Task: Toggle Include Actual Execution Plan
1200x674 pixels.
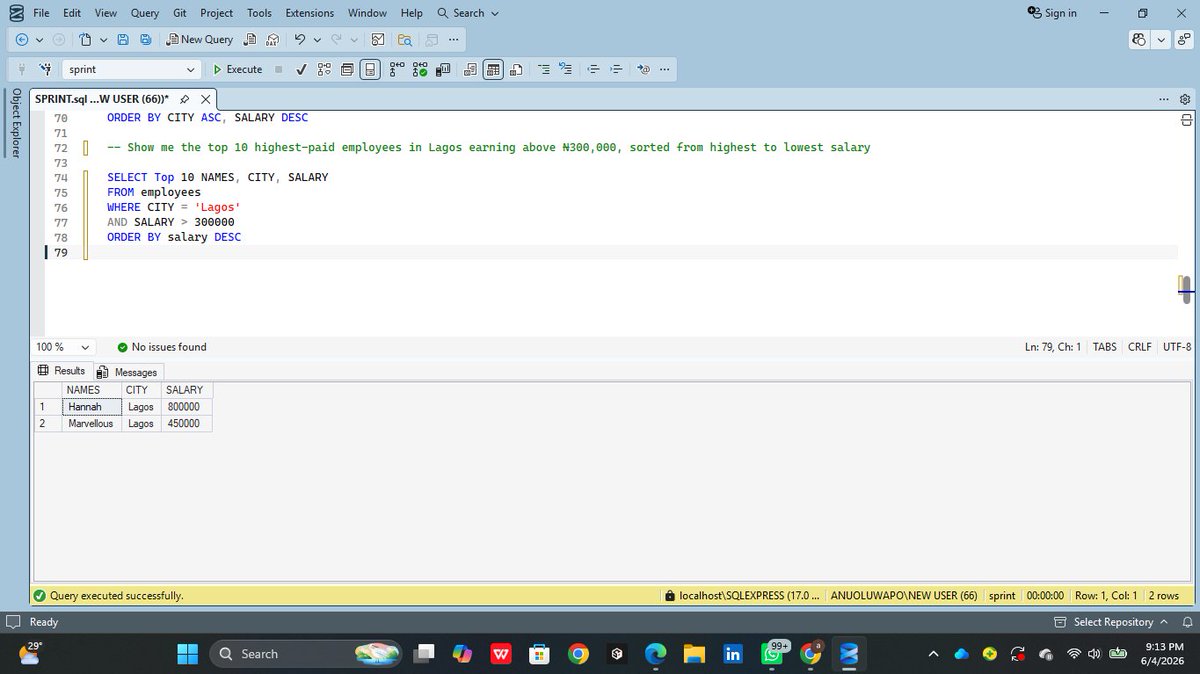Action: (x=396, y=70)
